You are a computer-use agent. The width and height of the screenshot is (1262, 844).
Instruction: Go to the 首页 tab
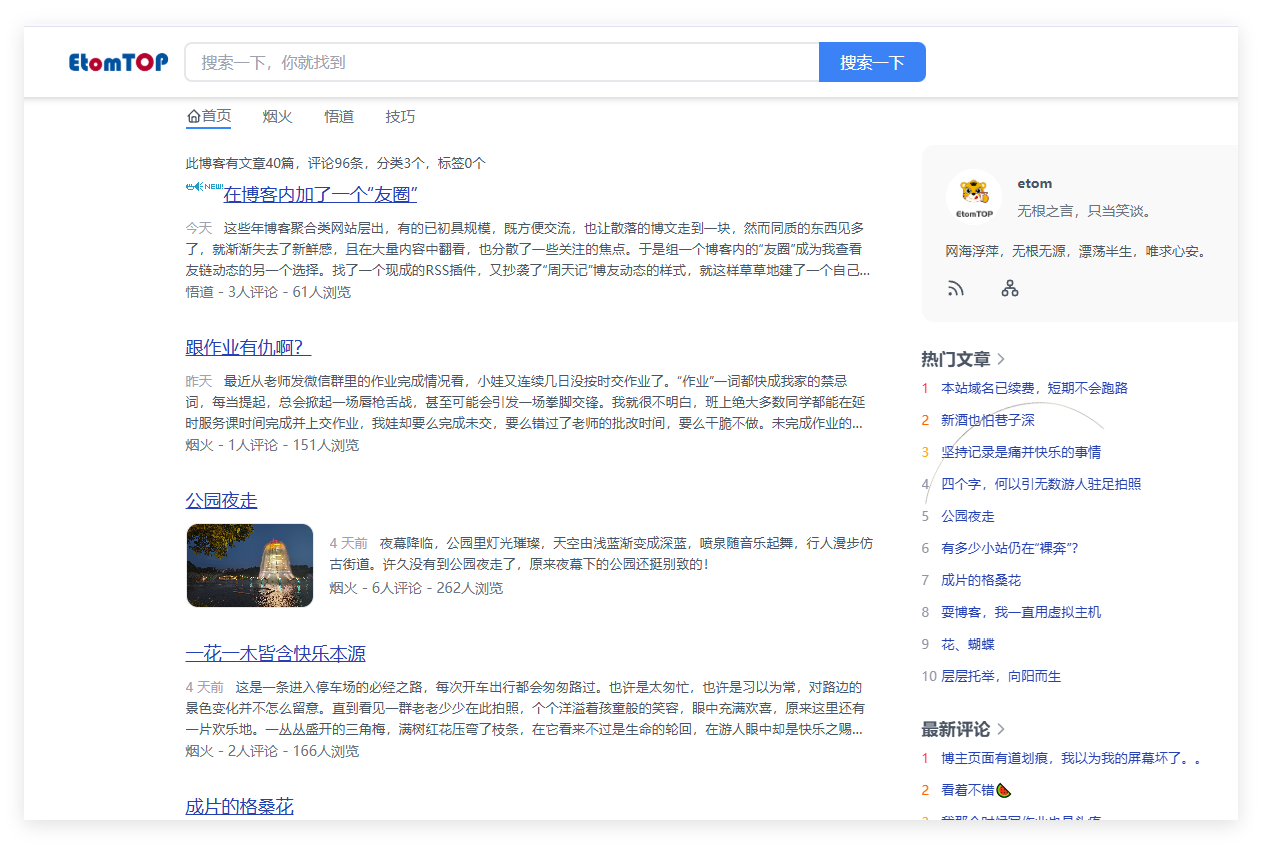tap(209, 117)
